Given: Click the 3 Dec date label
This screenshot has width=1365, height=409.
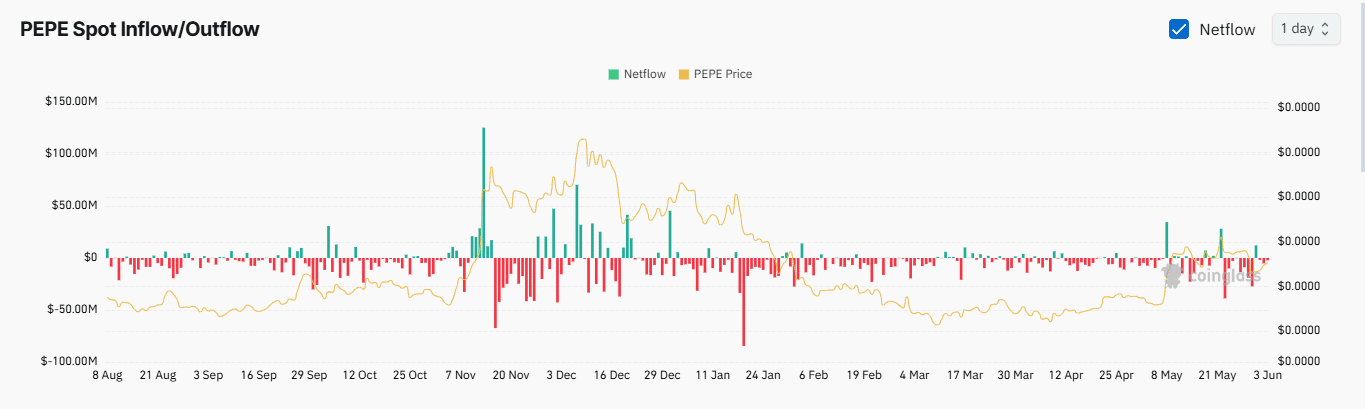Looking at the screenshot, I should pos(561,376).
